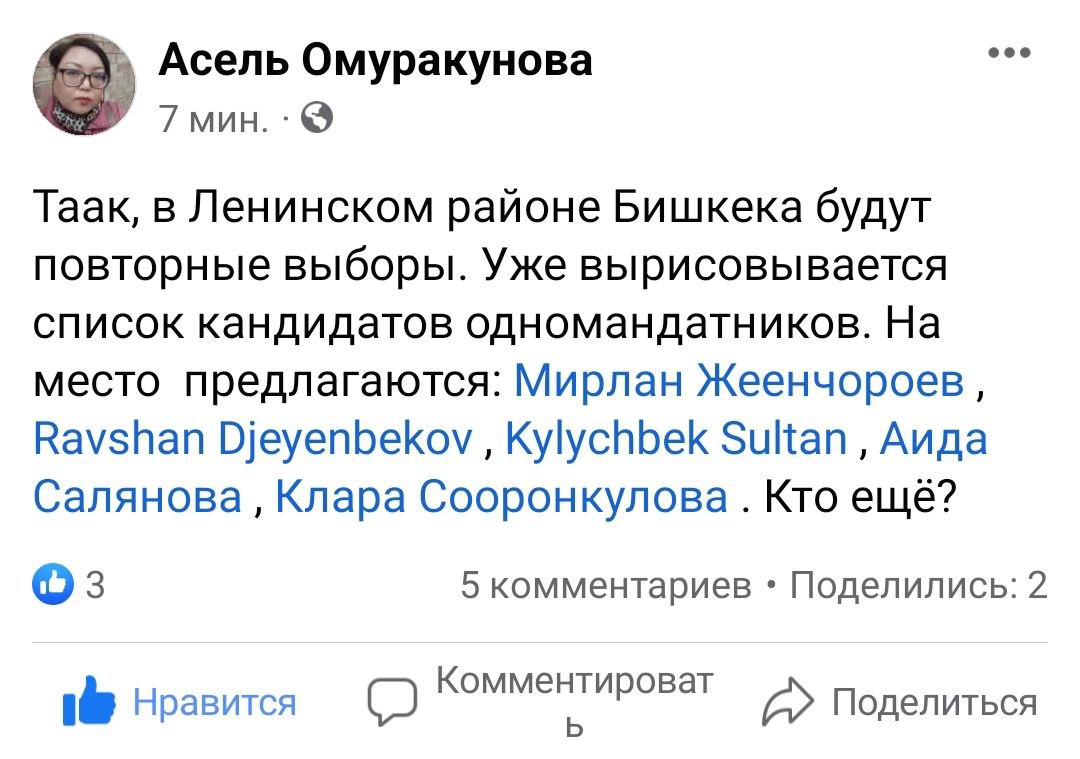Open Асель Омуракунова profile name
Viewport: 1080px width, 759px height.
click(376, 61)
